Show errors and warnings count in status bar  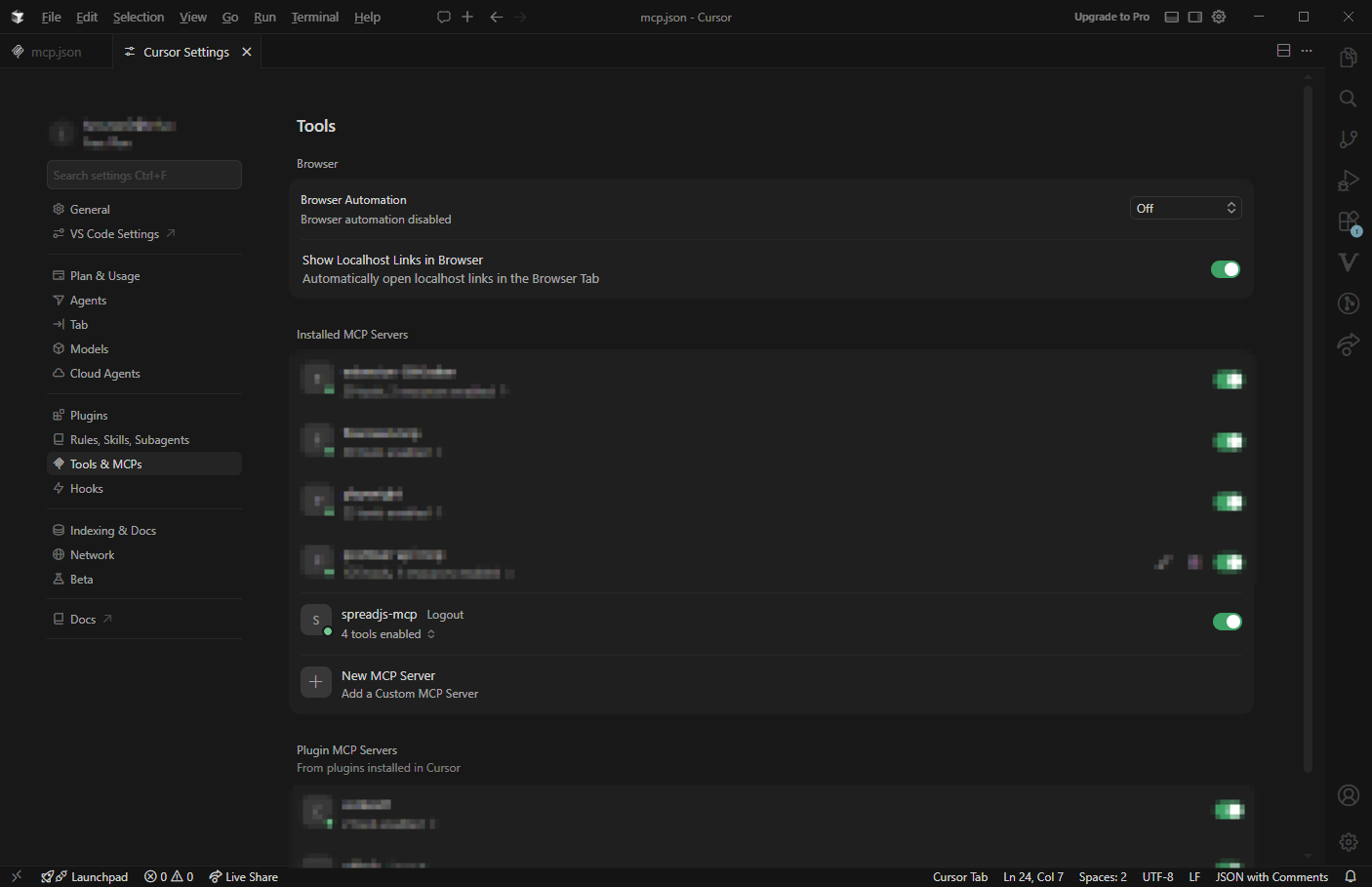pos(169,877)
